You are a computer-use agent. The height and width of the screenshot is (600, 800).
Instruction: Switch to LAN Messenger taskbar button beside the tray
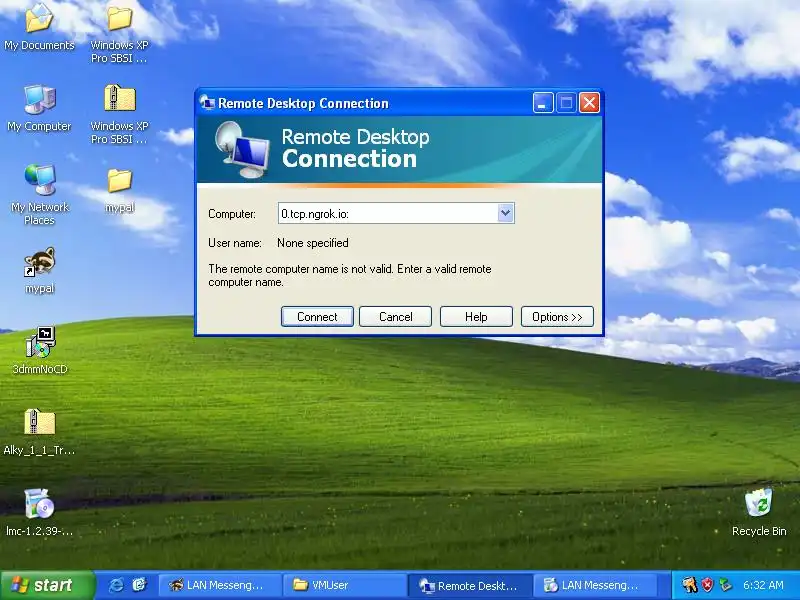click(595, 585)
